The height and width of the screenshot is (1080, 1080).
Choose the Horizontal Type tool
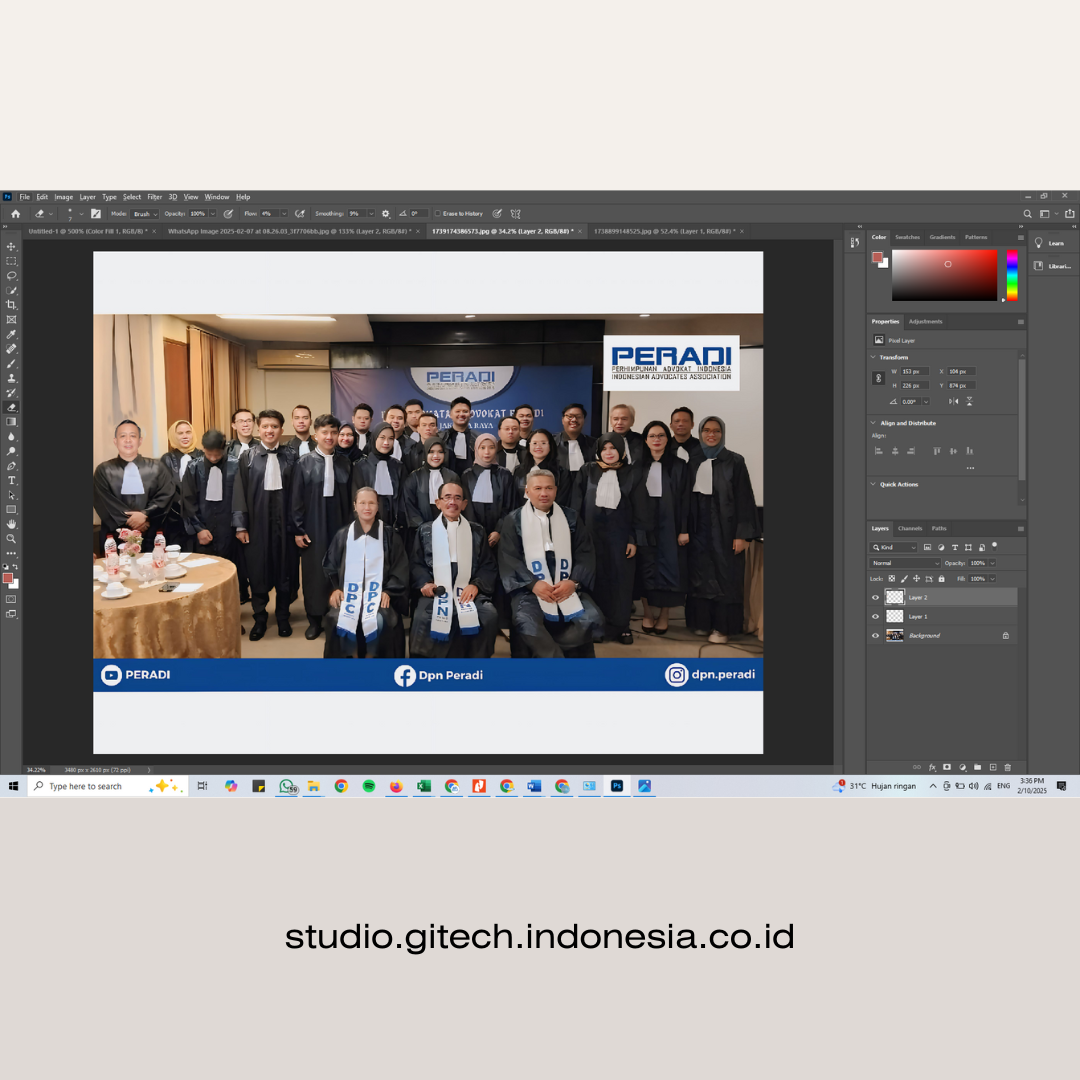(12, 480)
